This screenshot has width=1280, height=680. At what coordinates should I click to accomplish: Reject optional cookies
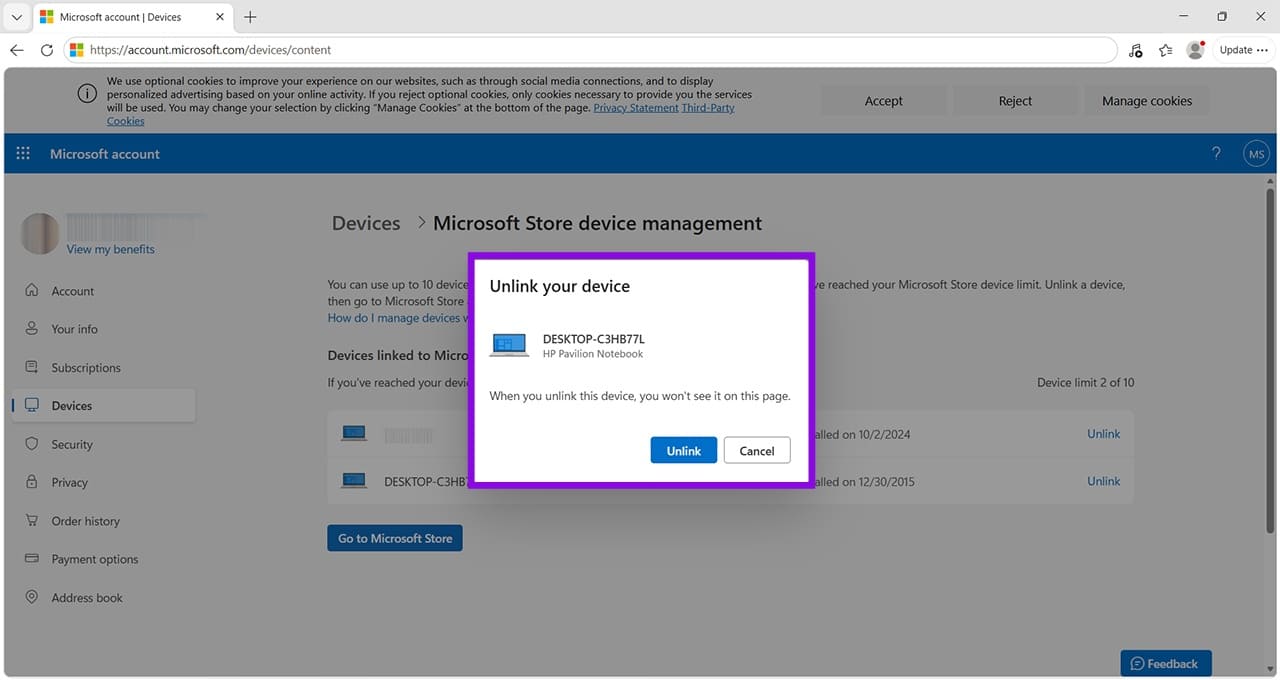1015,100
